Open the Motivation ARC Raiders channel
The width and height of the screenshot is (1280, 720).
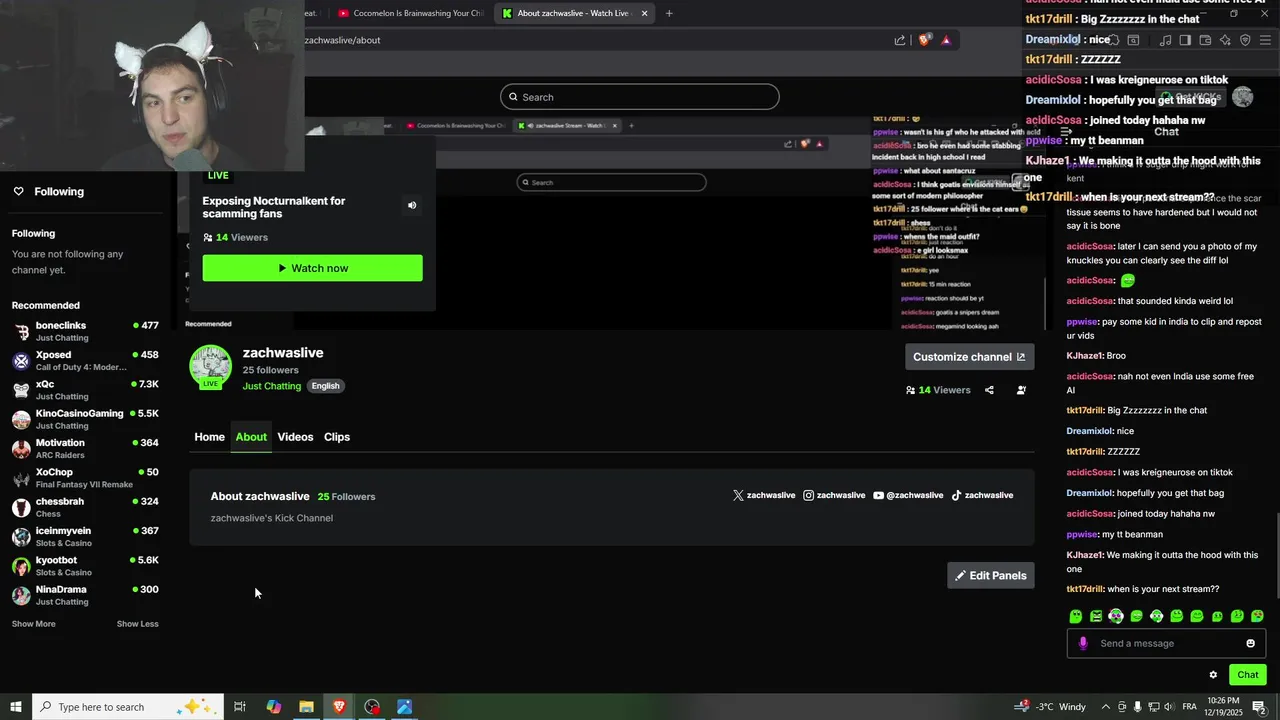85,448
